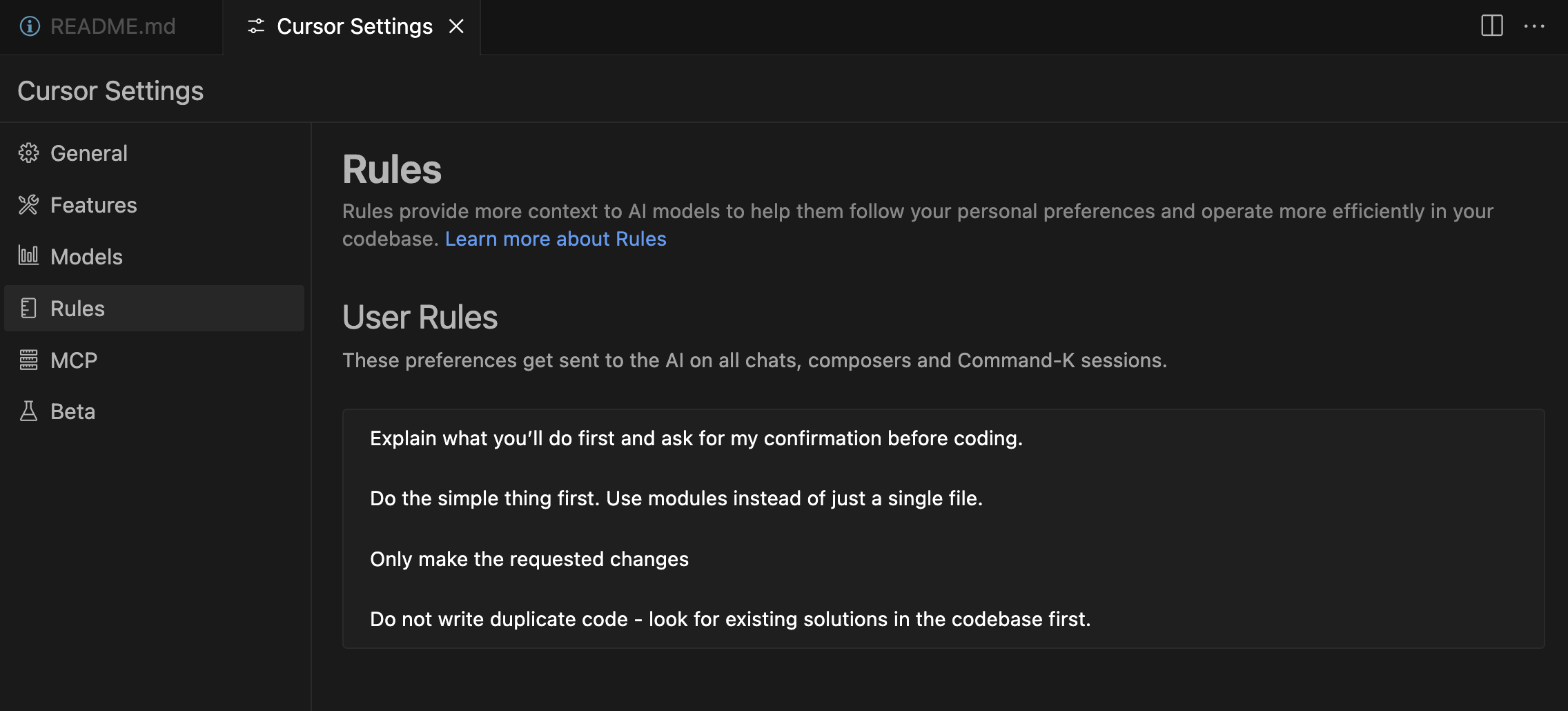This screenshot has width=1568, height=711.
Task: Open Models via the bar chart icon
Action: (29, 256)
